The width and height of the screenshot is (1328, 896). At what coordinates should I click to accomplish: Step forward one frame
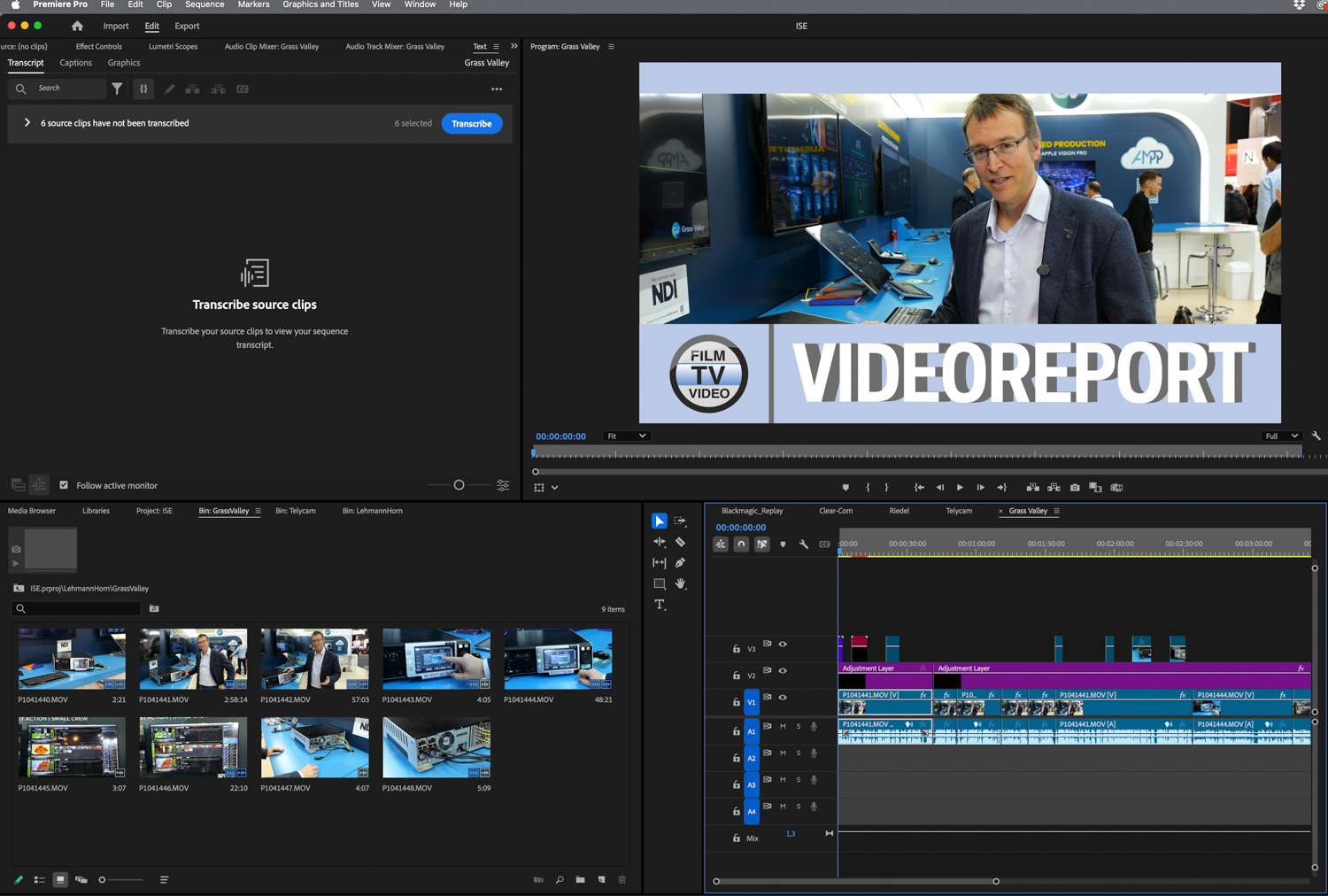pos(980,488)
